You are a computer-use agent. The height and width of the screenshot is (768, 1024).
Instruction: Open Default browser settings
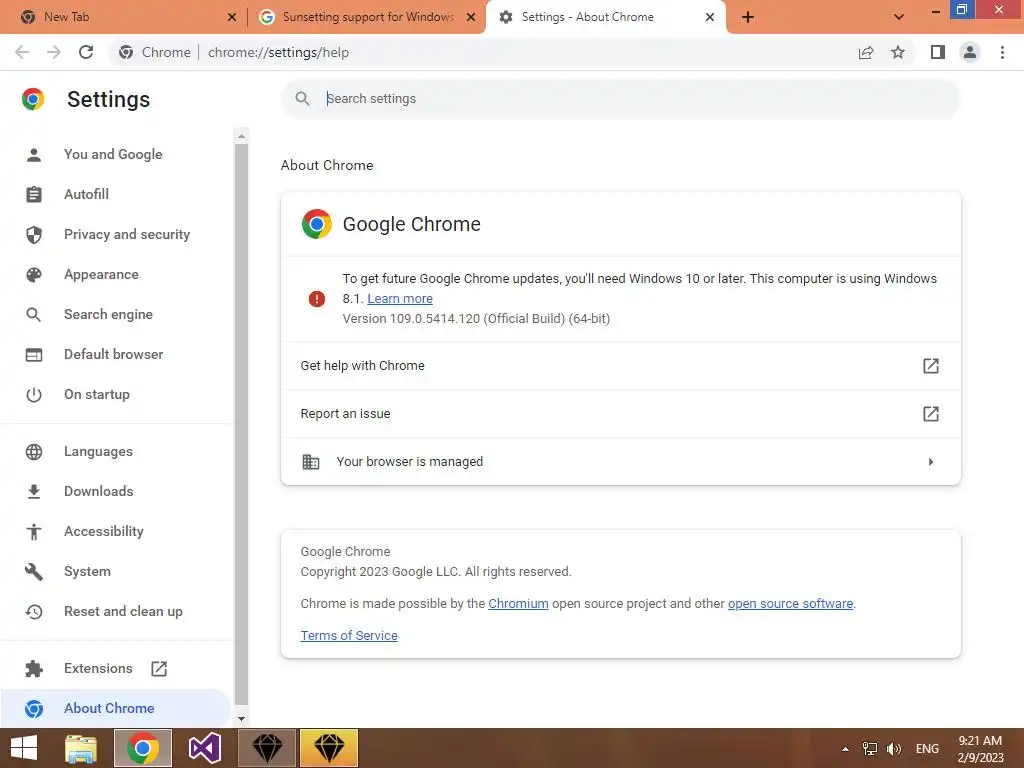click(114, 354)
